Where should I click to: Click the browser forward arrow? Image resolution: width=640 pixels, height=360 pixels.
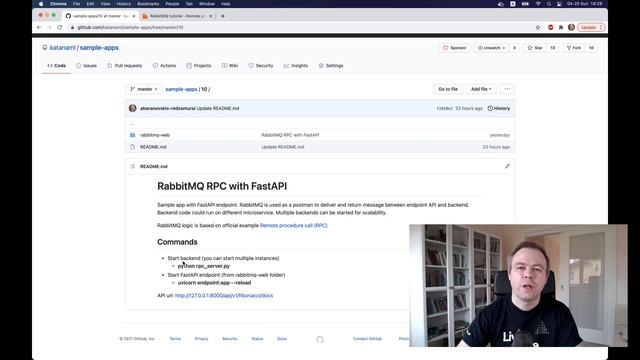[x=49, y=27]
